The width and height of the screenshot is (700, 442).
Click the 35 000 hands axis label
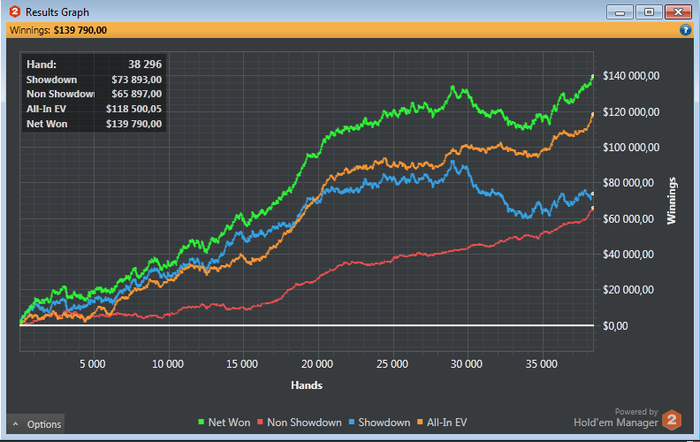[x=542, y=364]
